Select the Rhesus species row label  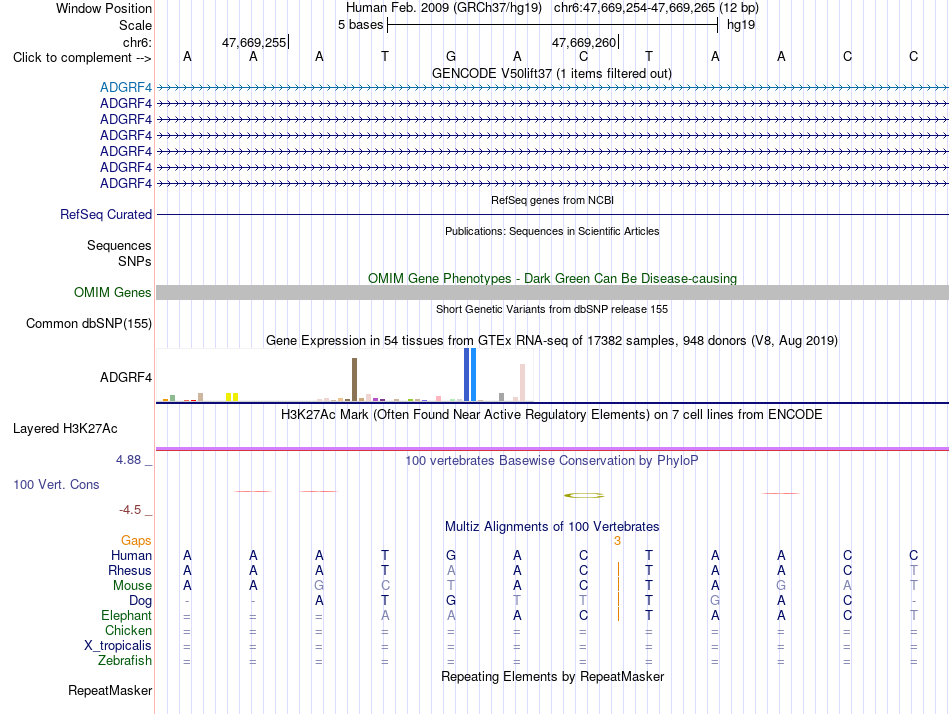[x=130, y=570]
